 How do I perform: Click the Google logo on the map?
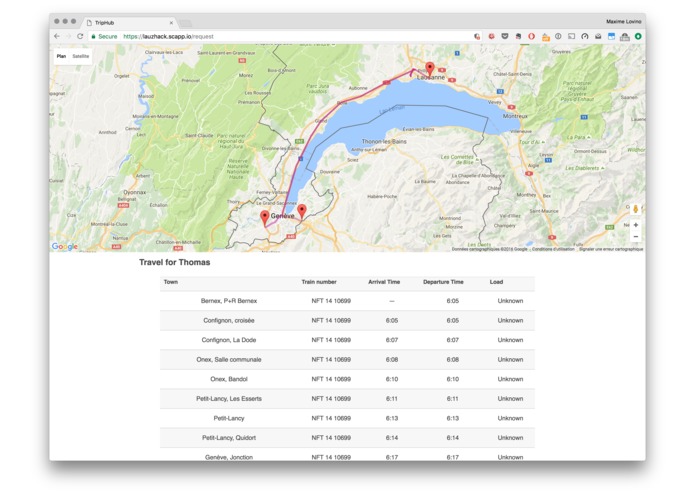click(x=65, y=246)
